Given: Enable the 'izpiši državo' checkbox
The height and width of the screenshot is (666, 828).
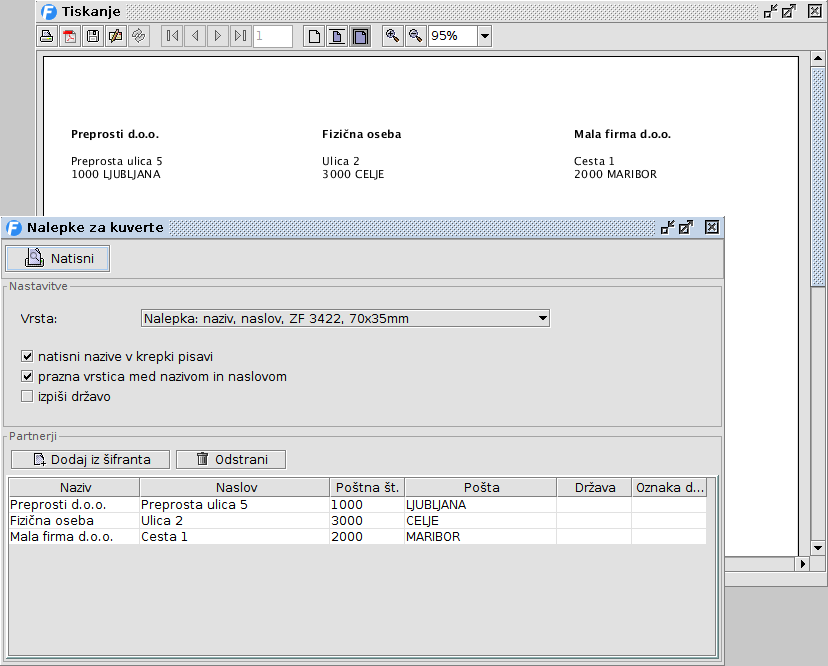Looking at the screenshot, I should click(x=28, y=396).
